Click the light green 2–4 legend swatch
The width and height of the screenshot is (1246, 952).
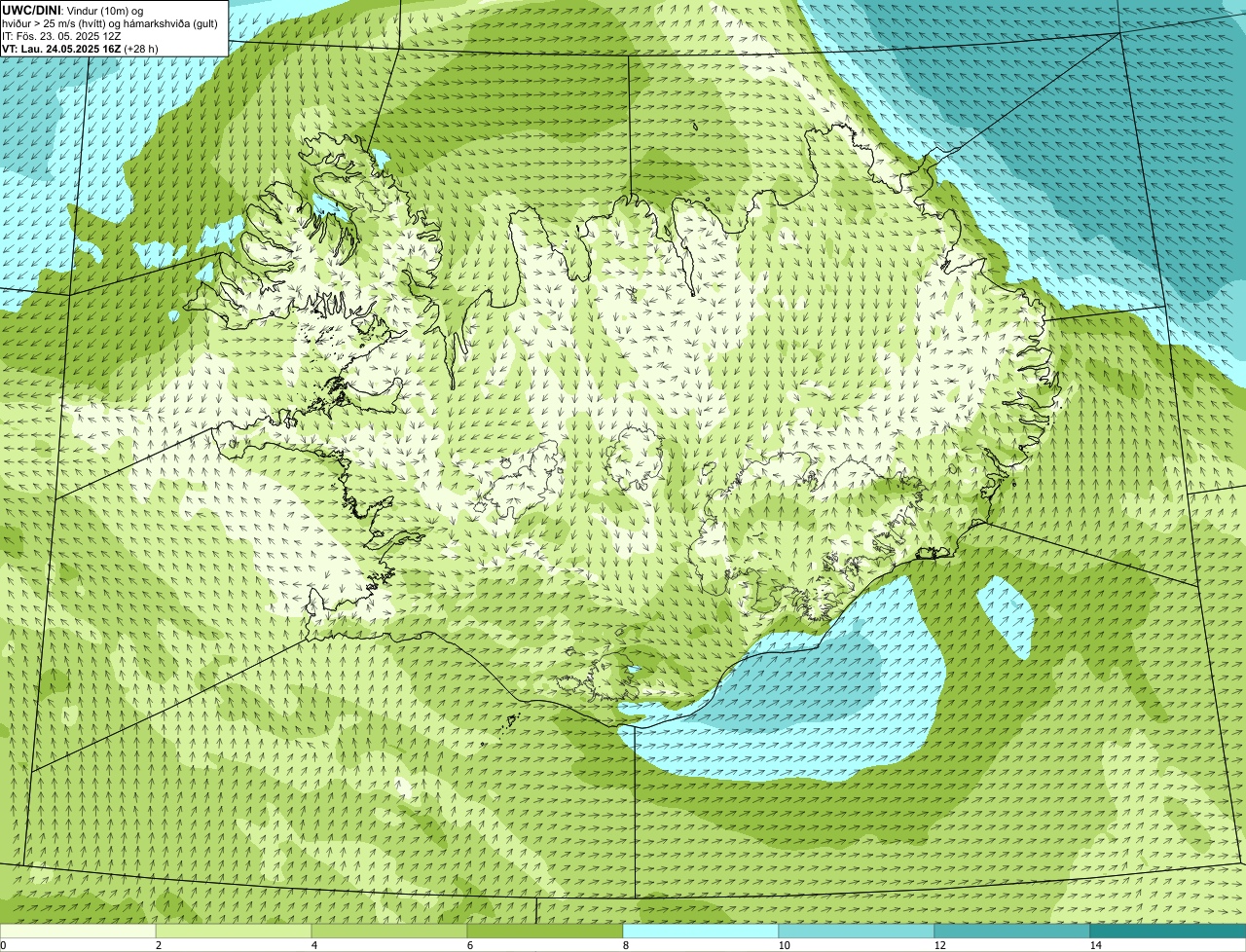(234, 932)
